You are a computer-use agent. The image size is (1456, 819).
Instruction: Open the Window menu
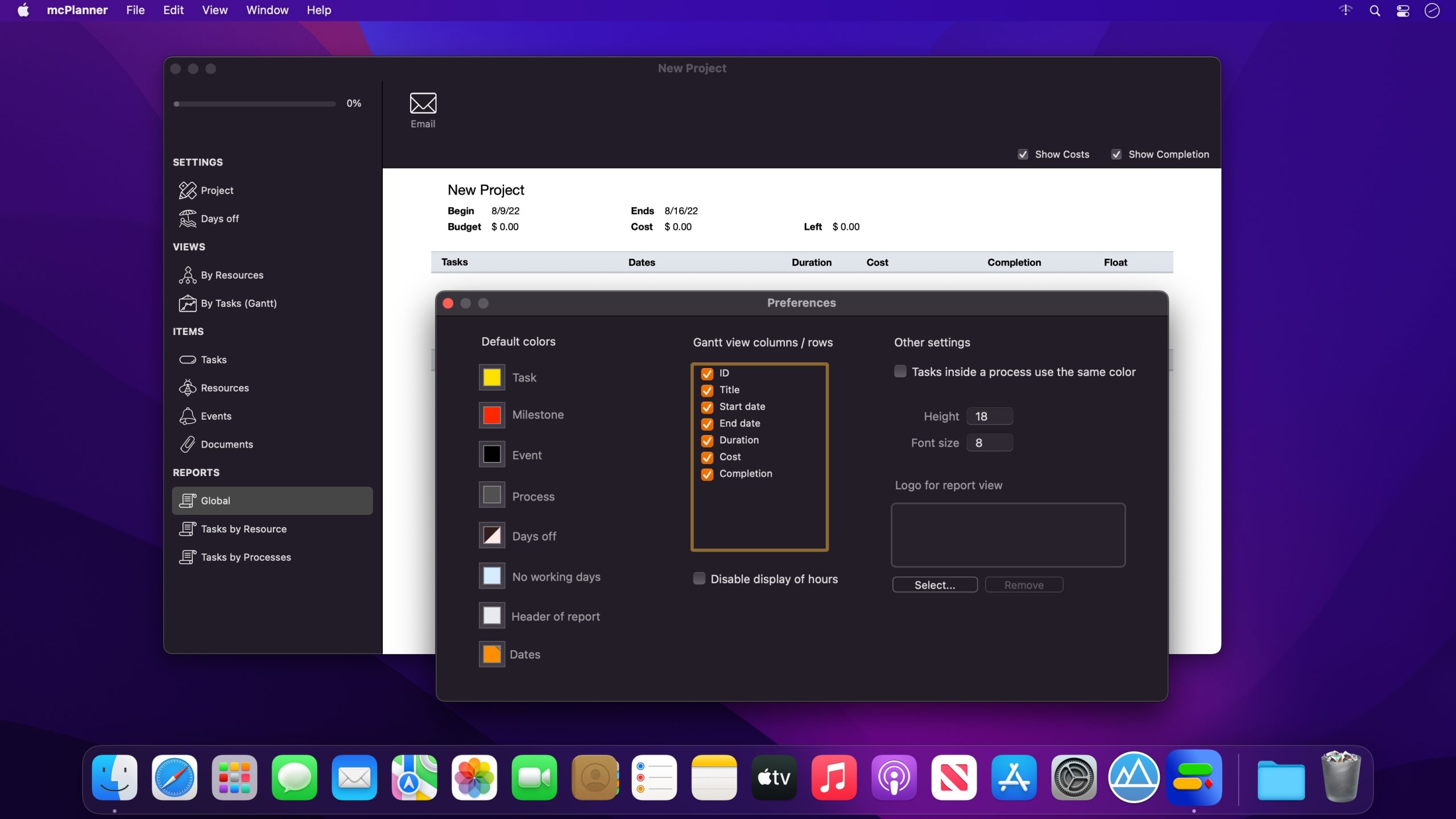pyautogui.click(x=267, y=10)
